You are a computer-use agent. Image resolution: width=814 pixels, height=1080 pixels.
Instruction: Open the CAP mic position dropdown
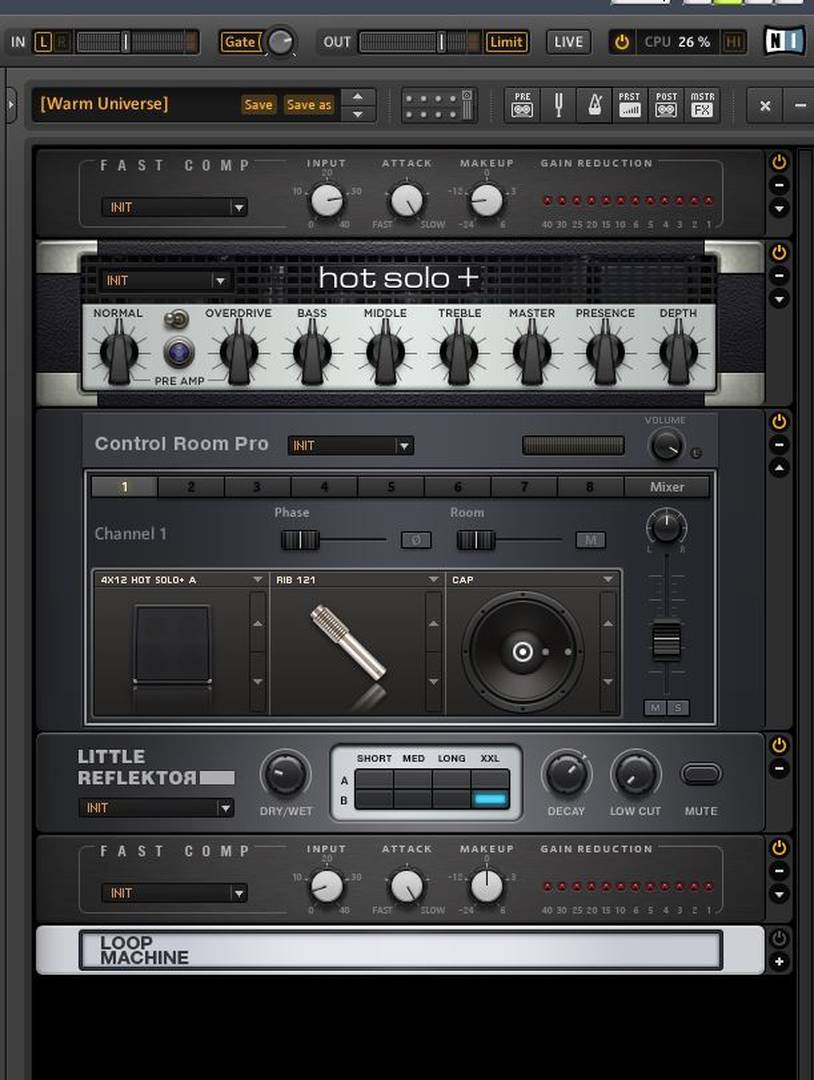tap(533, 580)
